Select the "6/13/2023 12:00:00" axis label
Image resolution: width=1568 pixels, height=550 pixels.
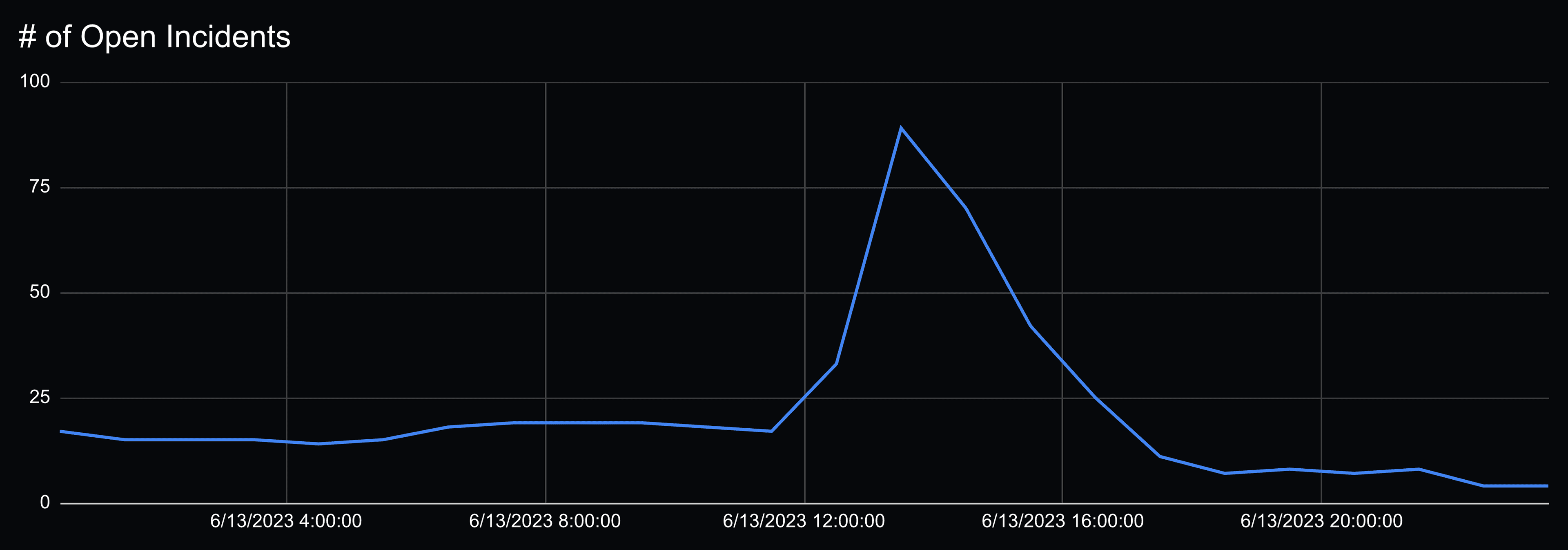(804, 521)
